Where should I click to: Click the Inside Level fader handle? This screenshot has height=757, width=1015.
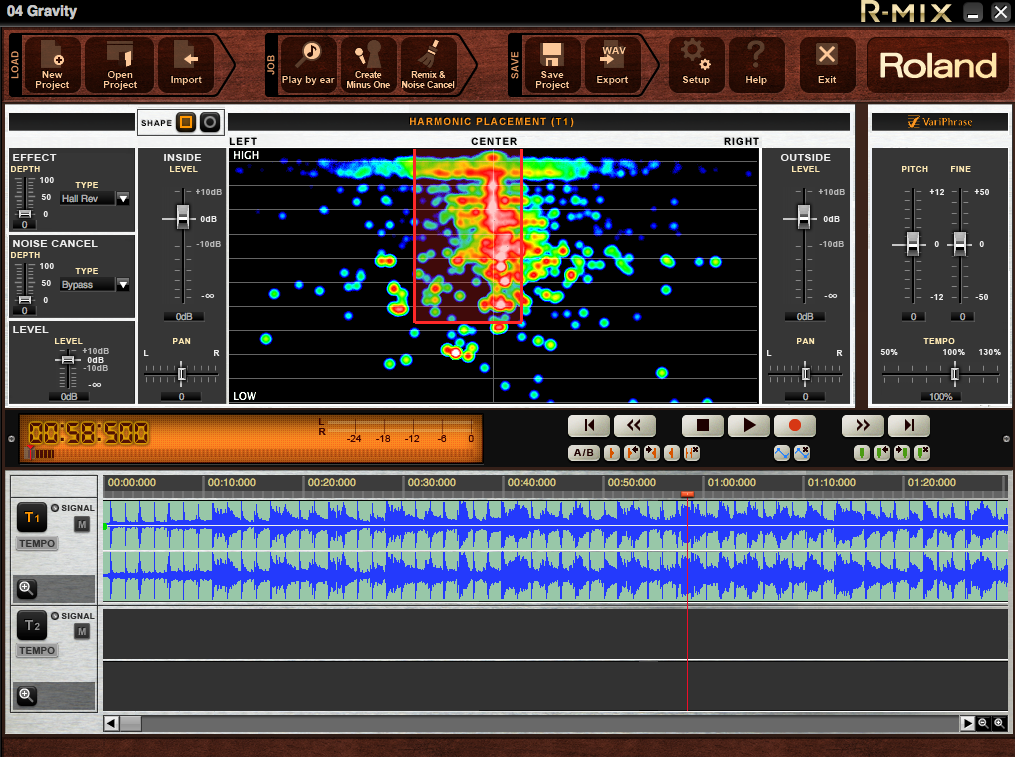pyautogui.click(x=183, y=217)
